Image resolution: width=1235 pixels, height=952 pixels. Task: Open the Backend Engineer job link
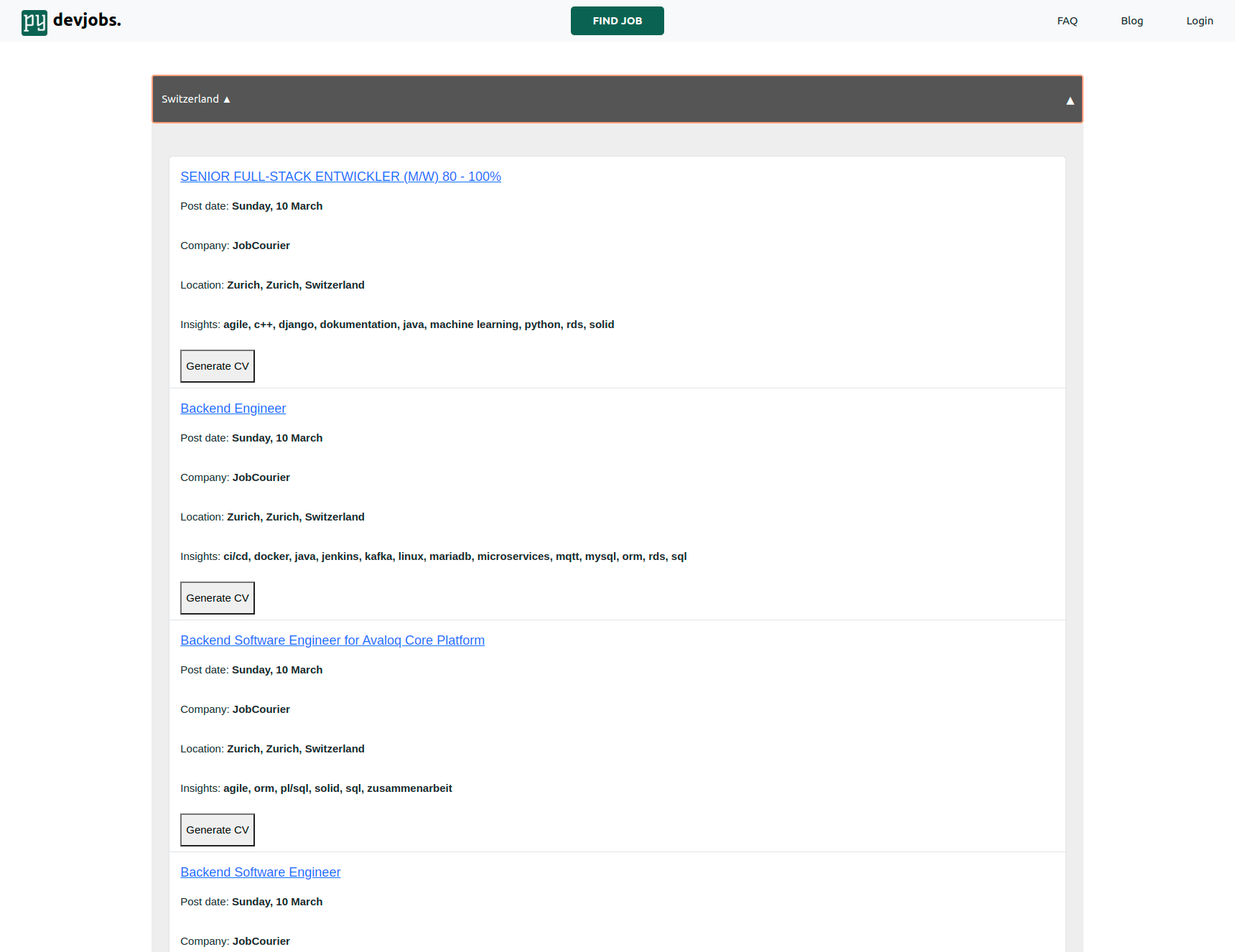coord(233,409)
